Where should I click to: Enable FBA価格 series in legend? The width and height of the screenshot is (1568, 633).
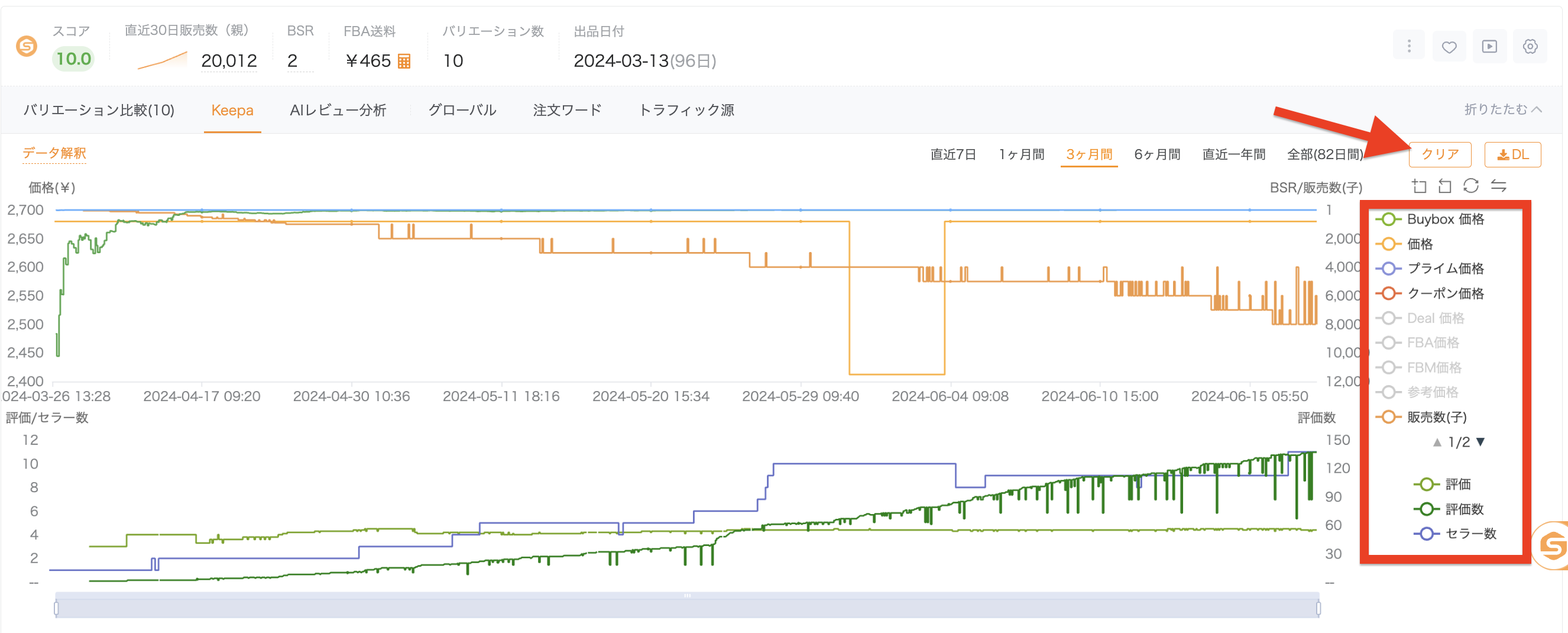(1418, 343)
